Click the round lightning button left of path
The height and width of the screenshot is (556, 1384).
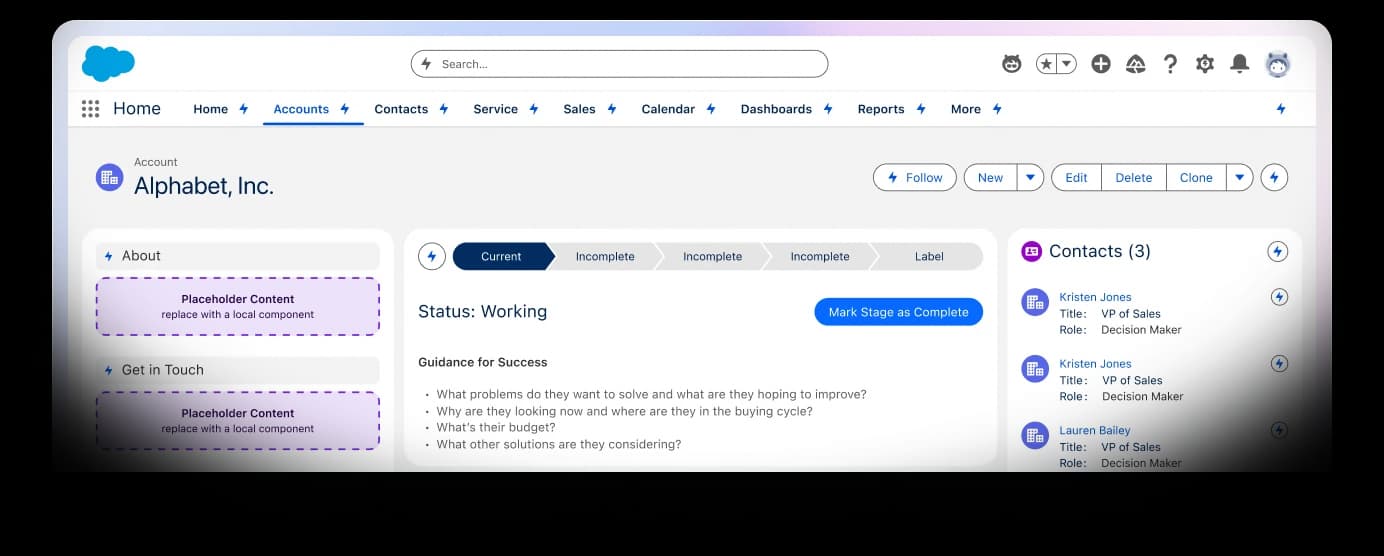431,256
